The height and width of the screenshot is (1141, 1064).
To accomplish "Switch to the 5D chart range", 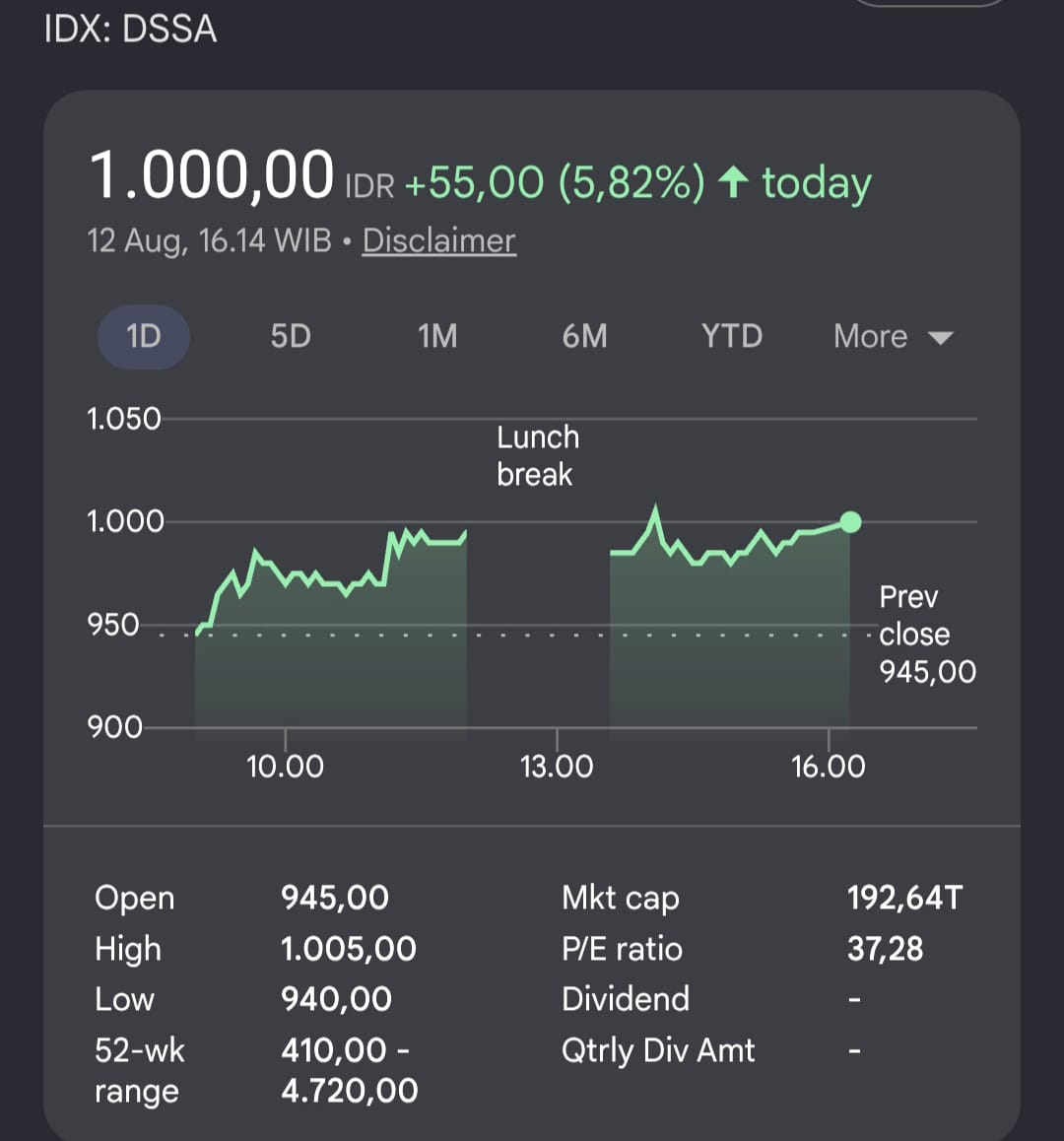I will click(x=291, y=337).
